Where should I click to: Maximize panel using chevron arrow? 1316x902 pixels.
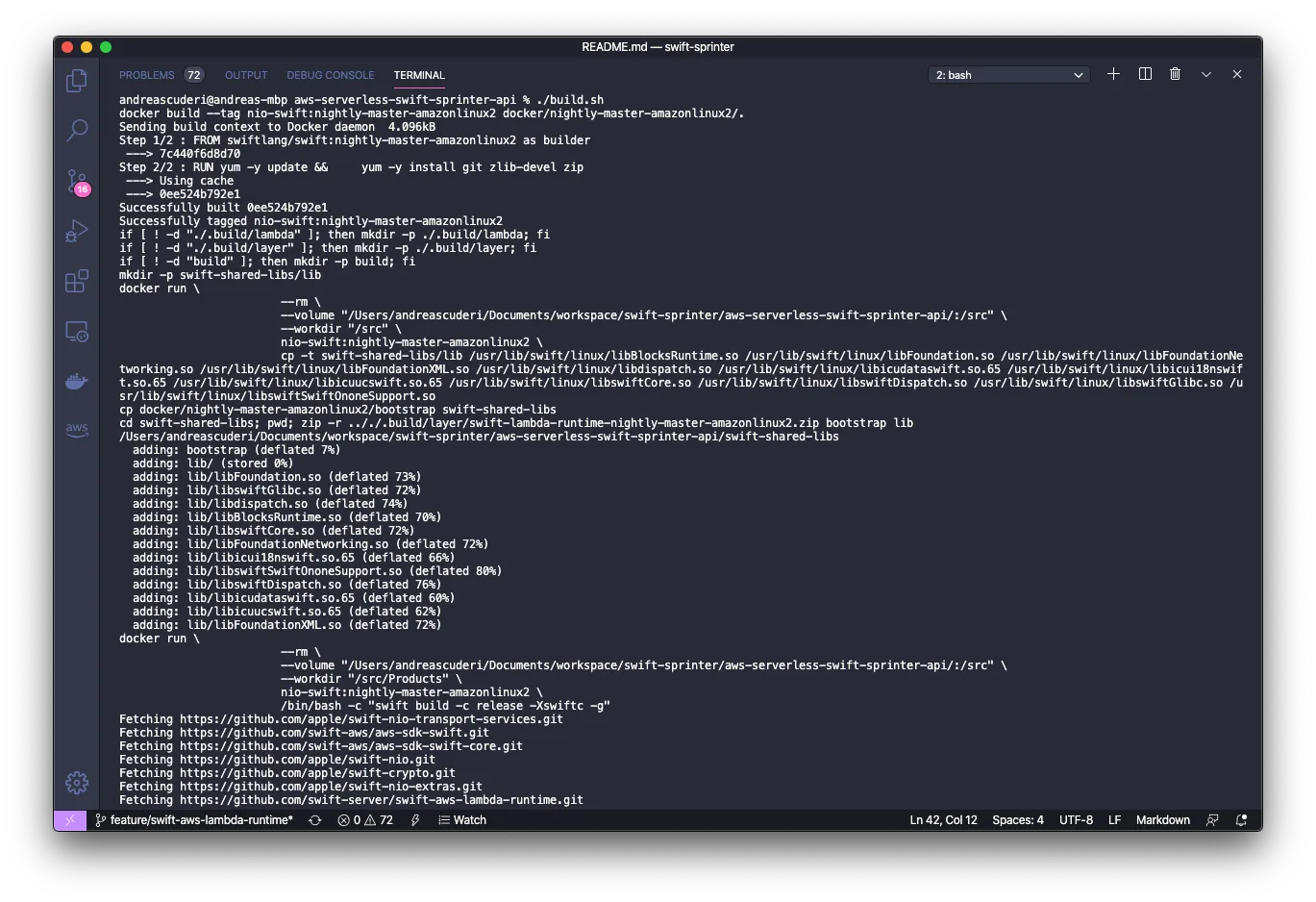pos(1205,74)
